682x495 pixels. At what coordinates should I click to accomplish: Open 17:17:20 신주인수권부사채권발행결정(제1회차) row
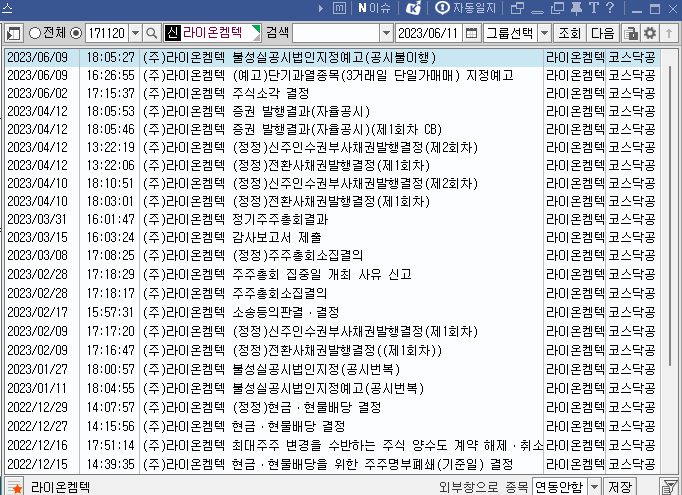click(332, 331)
